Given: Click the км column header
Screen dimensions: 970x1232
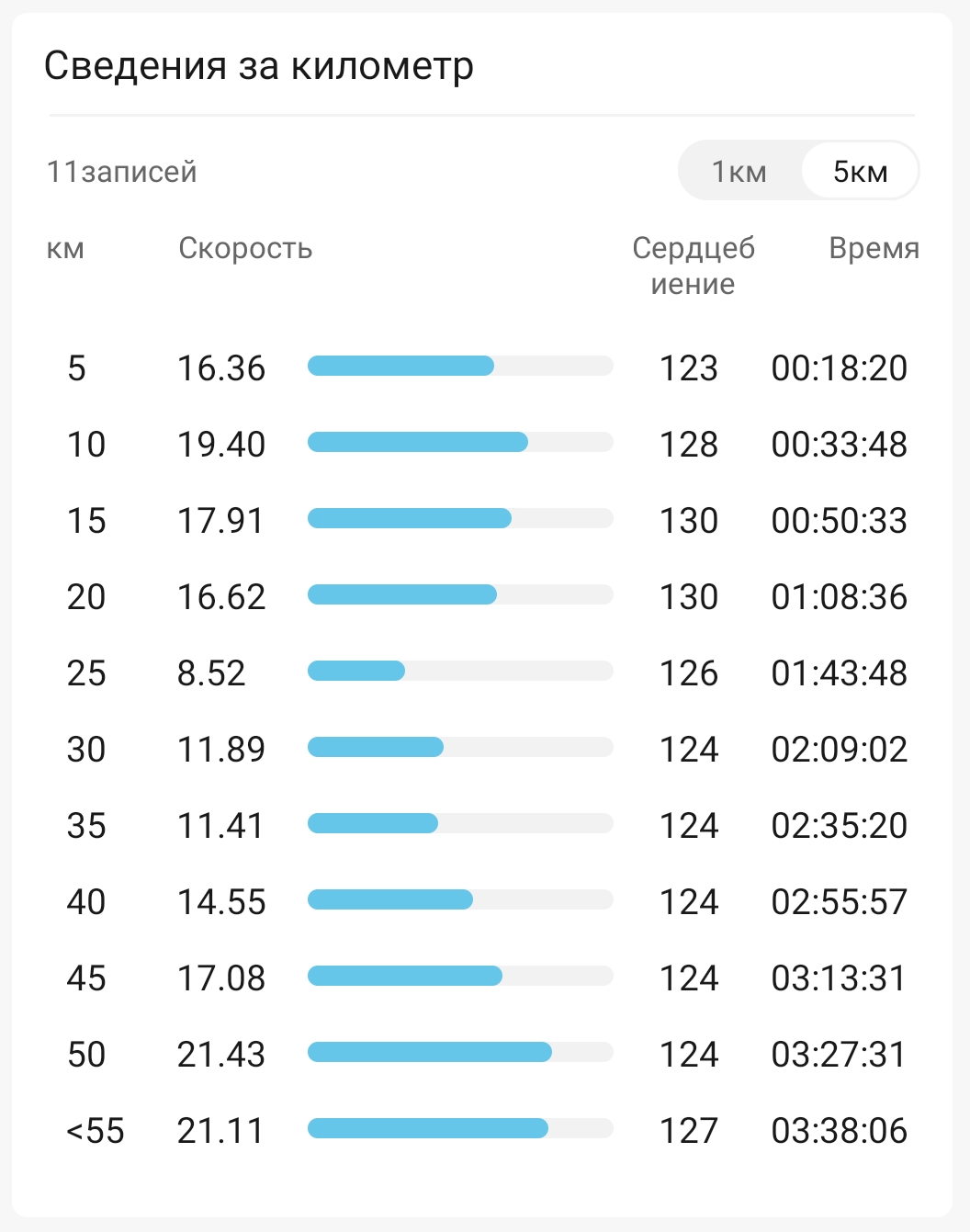Looking at the screenshot, I should tap(65, 249).
